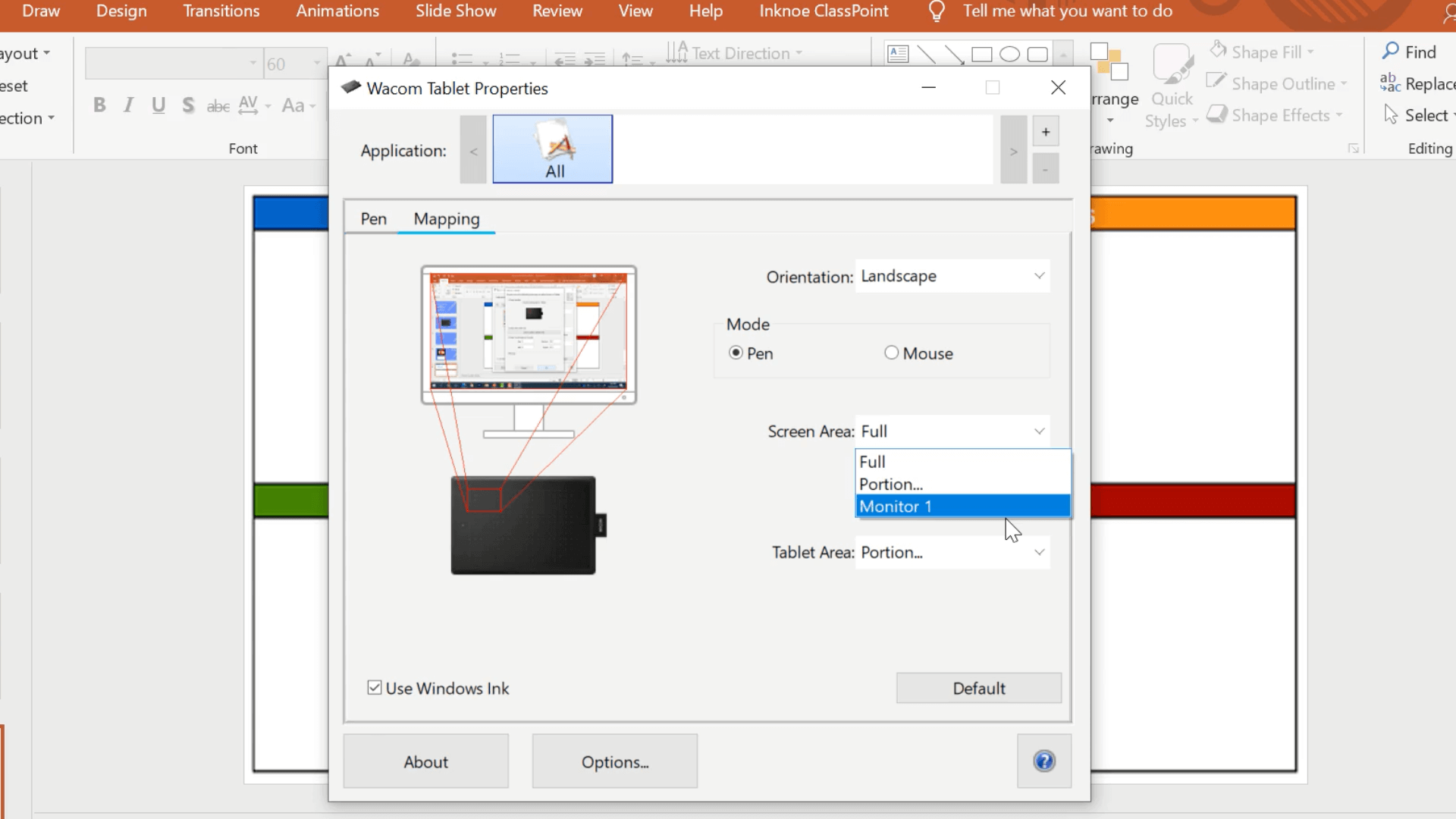
Task: Select the Rectangle shape icon
Action: [x=982, y=55]
